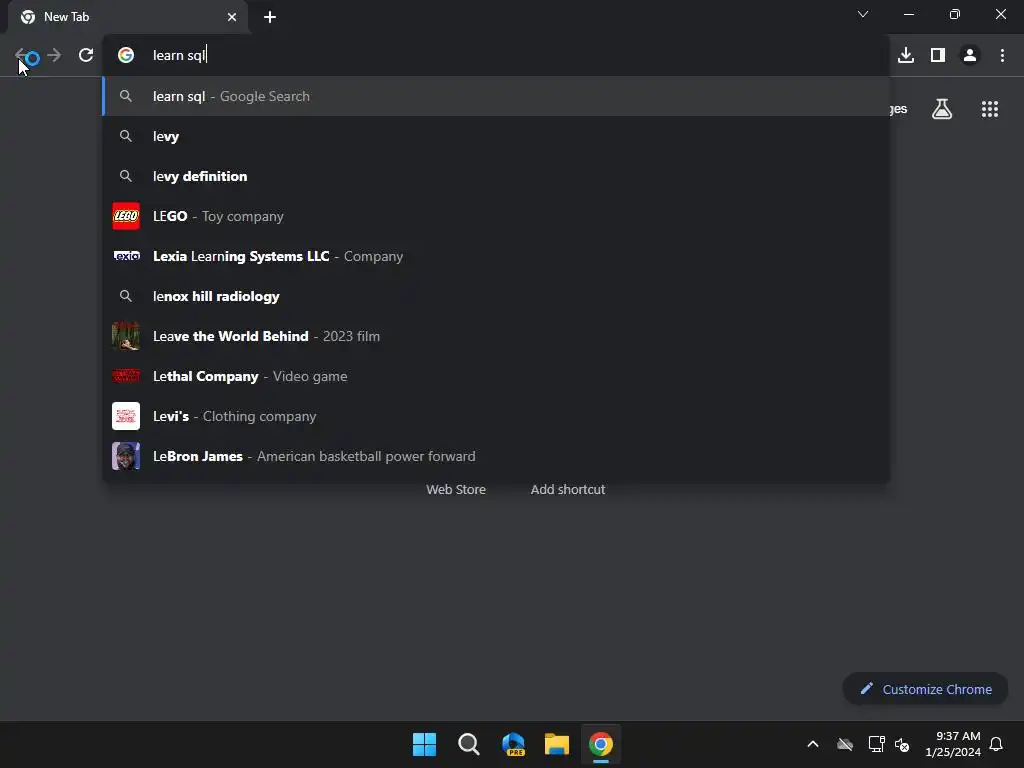The width and height of the screenshot is (1024, 768).
Task: Select Levi's Clothing company suggestion
Action: [496, 416]
